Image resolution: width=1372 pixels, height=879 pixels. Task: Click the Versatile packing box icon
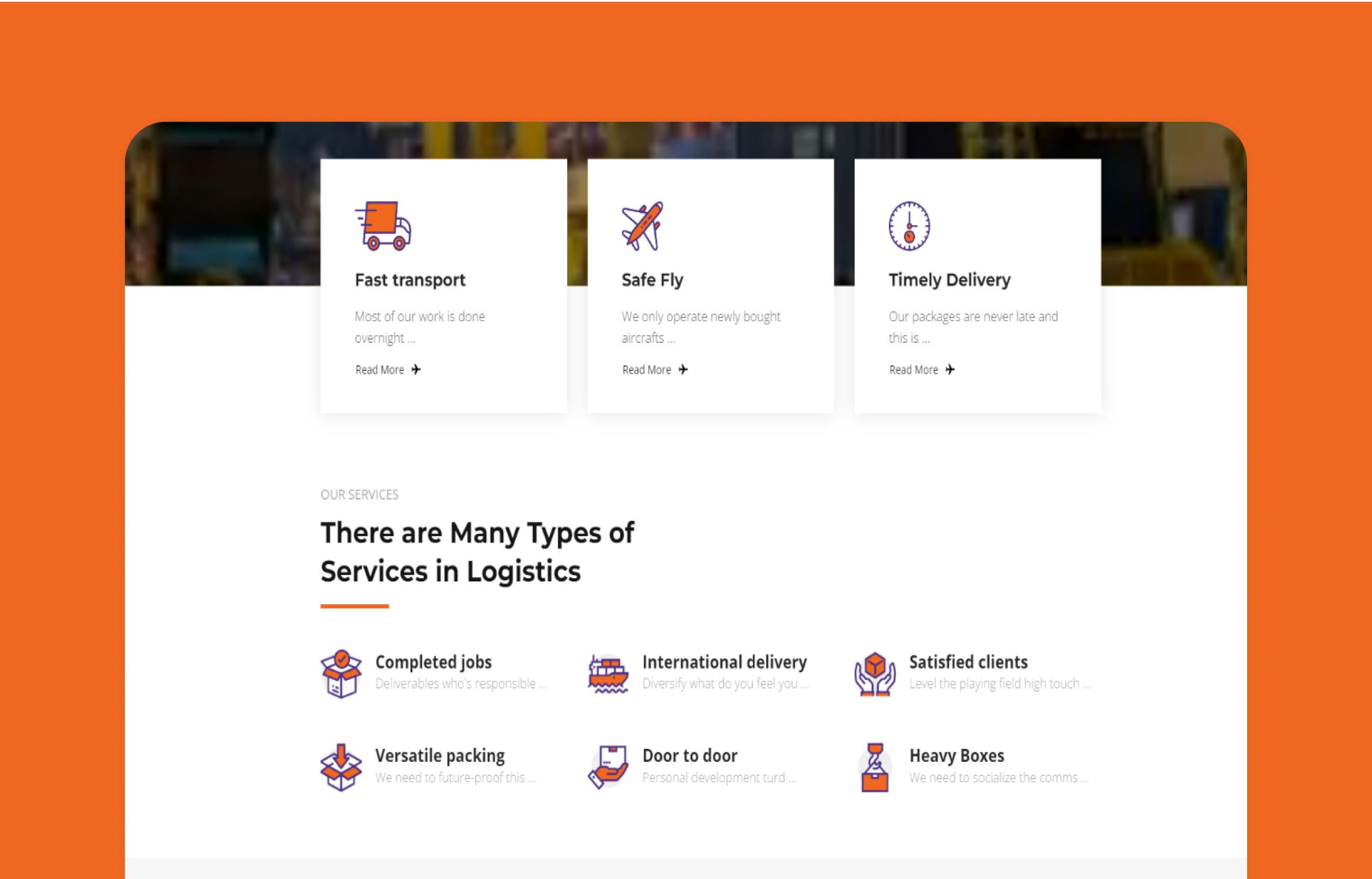coord(341,767)
